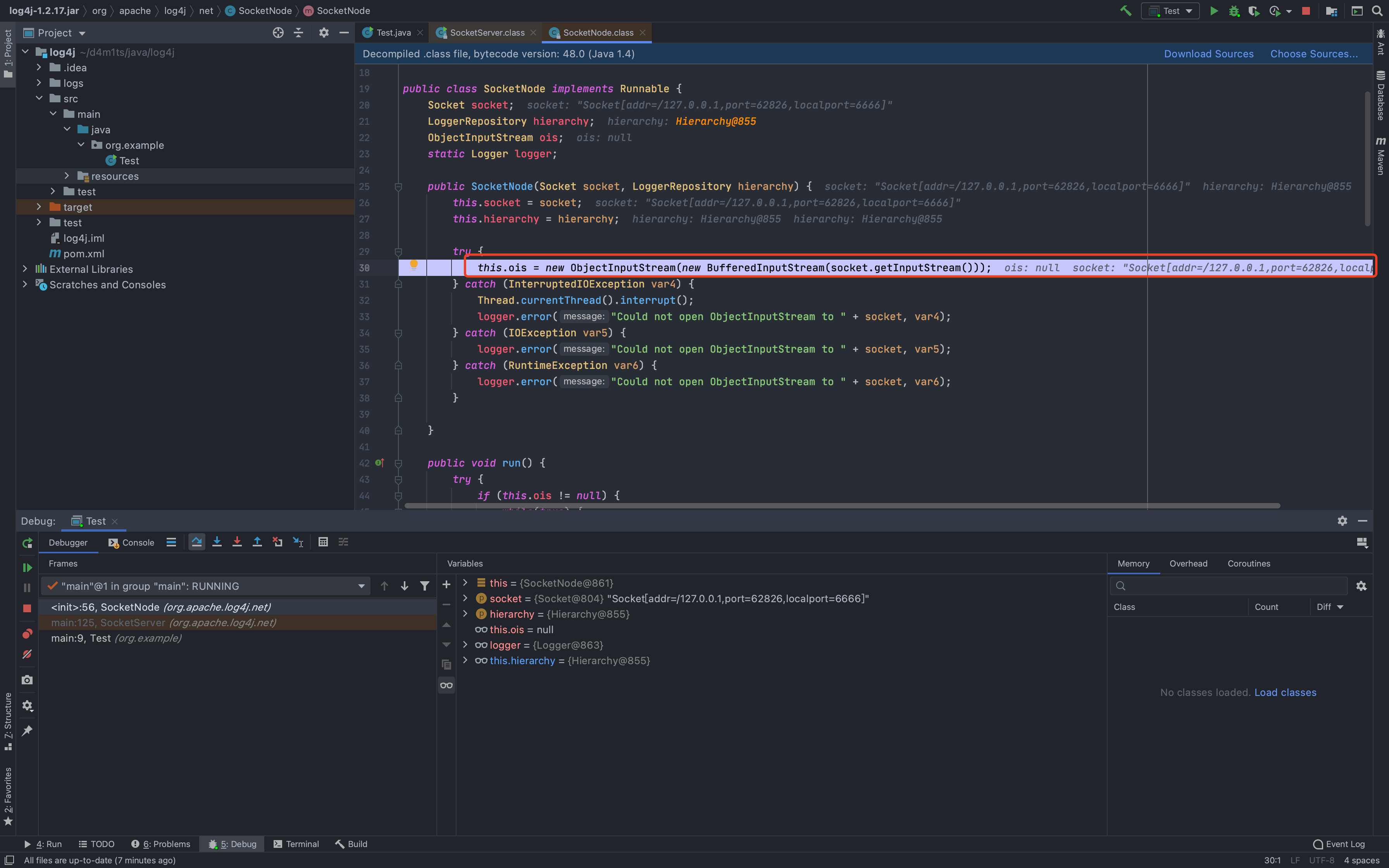Image resolution: width=1389 pixels, height=868 pixels.
Task: Switch to the SocketServer.class editor tab
Action: click(486, 33)
